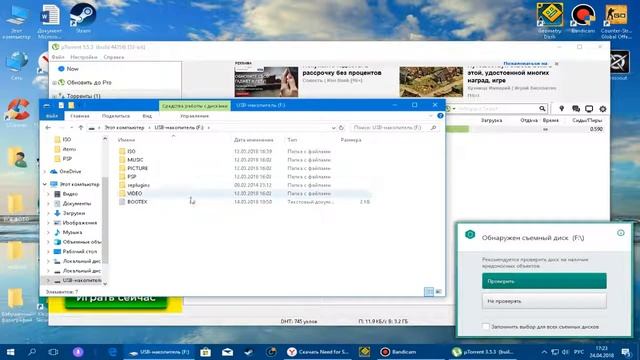Expand the OneDrive tree node
The width and height of the screenshot is (640, 360).
click(44, 171)
